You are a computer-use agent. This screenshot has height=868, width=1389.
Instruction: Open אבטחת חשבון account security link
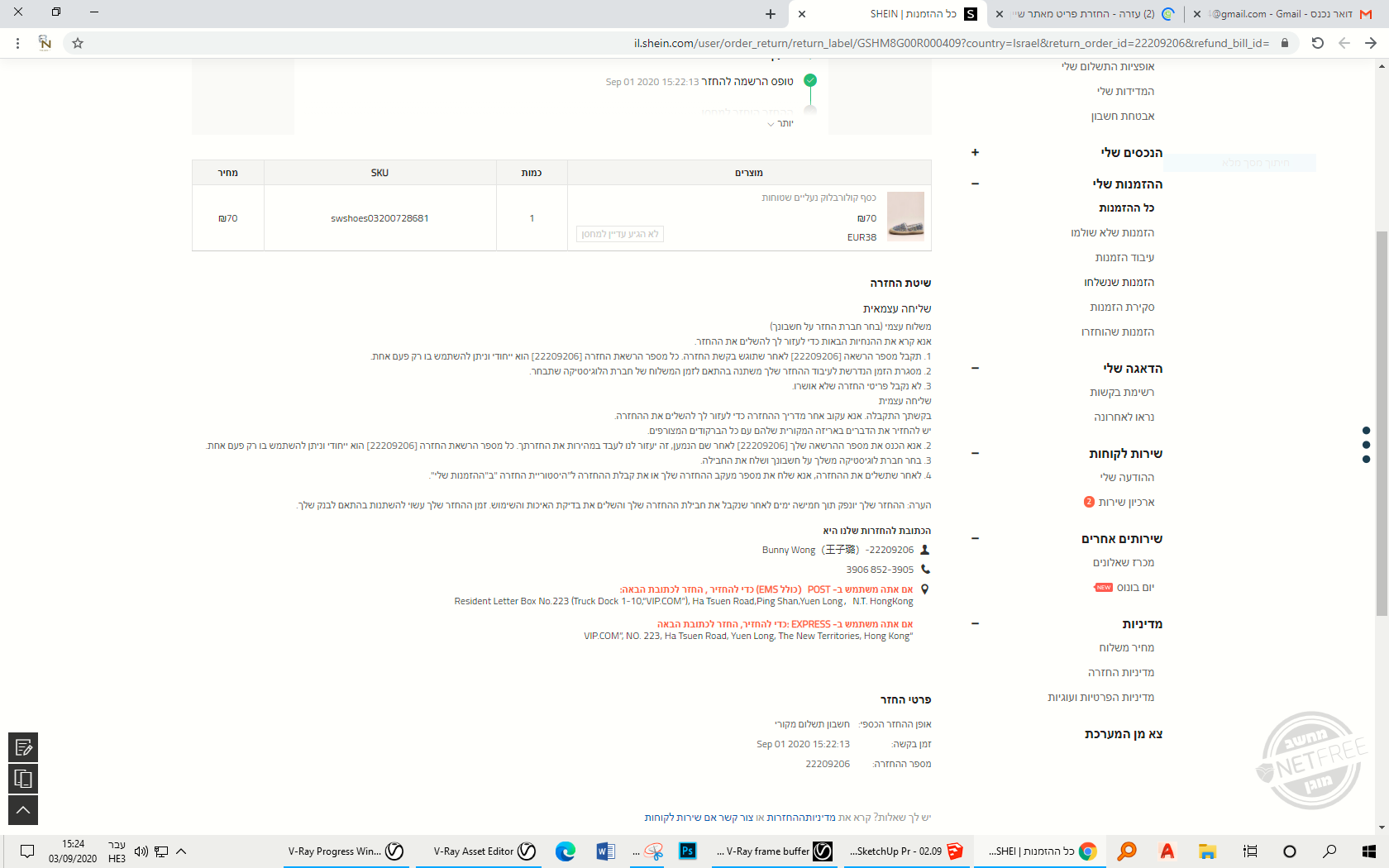pyautogui.click(x=1123, y=116)
